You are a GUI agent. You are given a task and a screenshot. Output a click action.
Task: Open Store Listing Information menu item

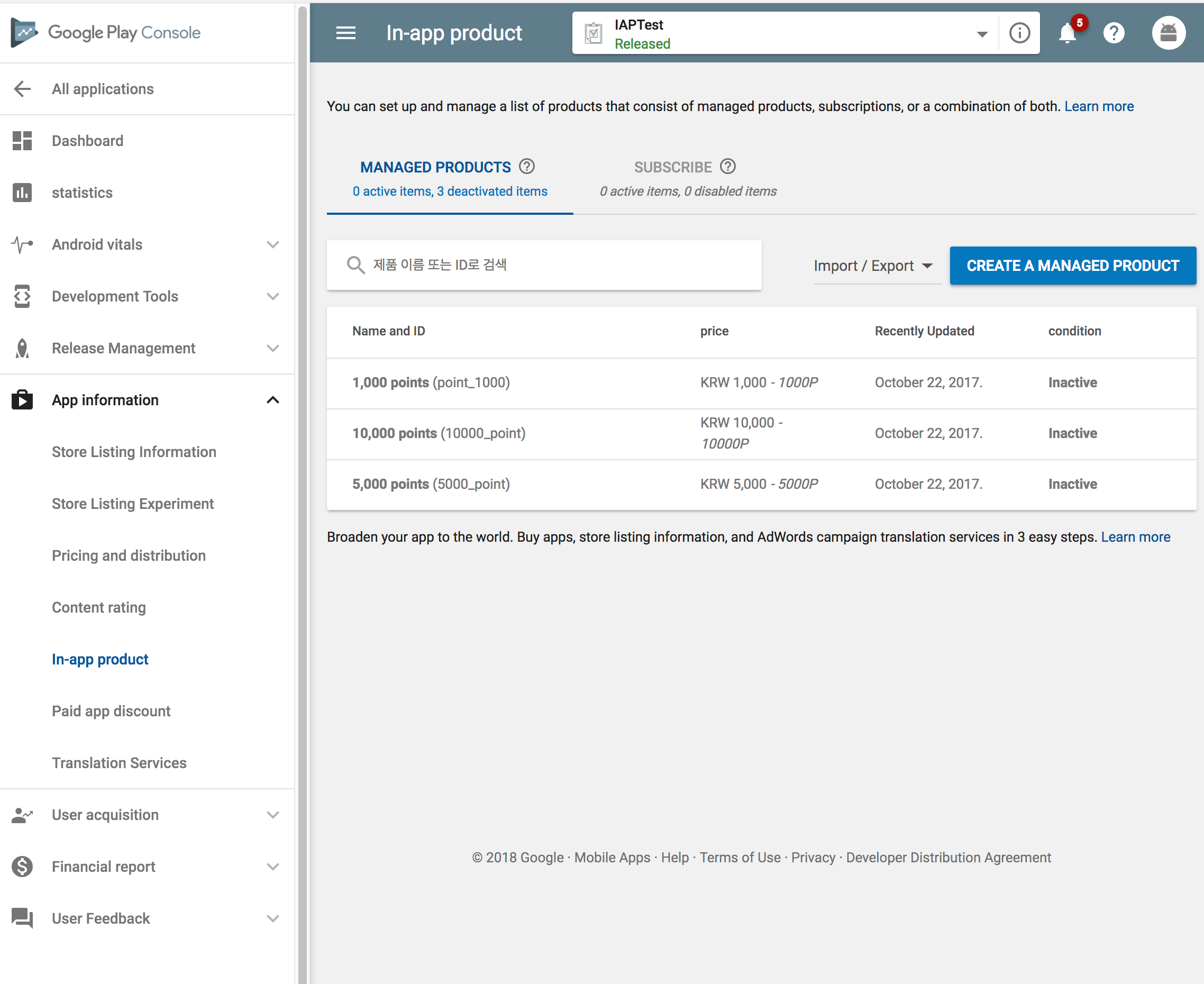pyautogui.click(x=134, y=452)
